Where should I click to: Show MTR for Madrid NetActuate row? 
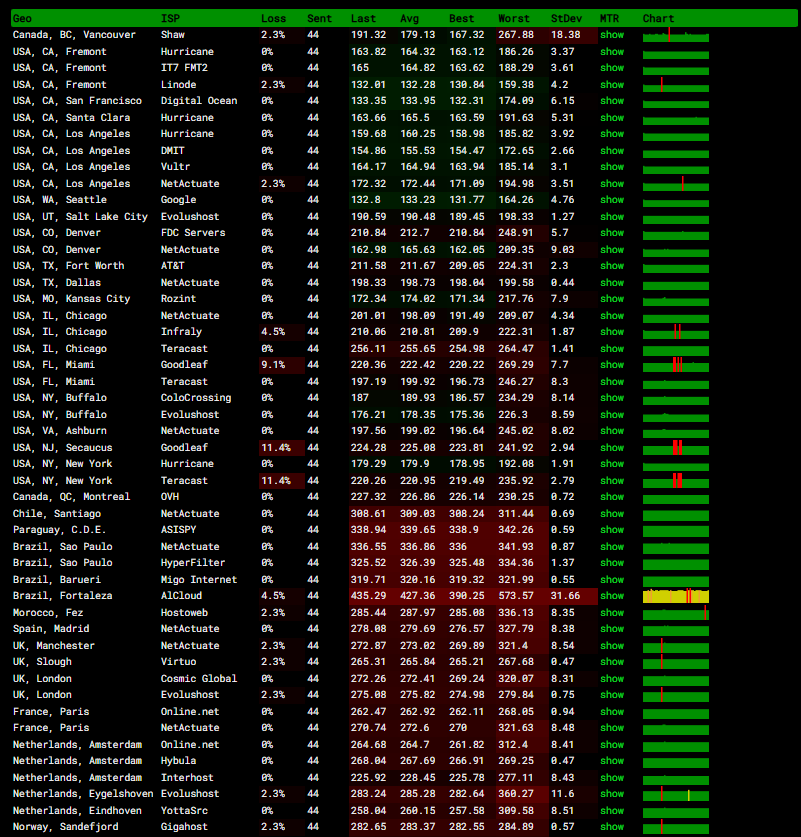coord(611,629)
